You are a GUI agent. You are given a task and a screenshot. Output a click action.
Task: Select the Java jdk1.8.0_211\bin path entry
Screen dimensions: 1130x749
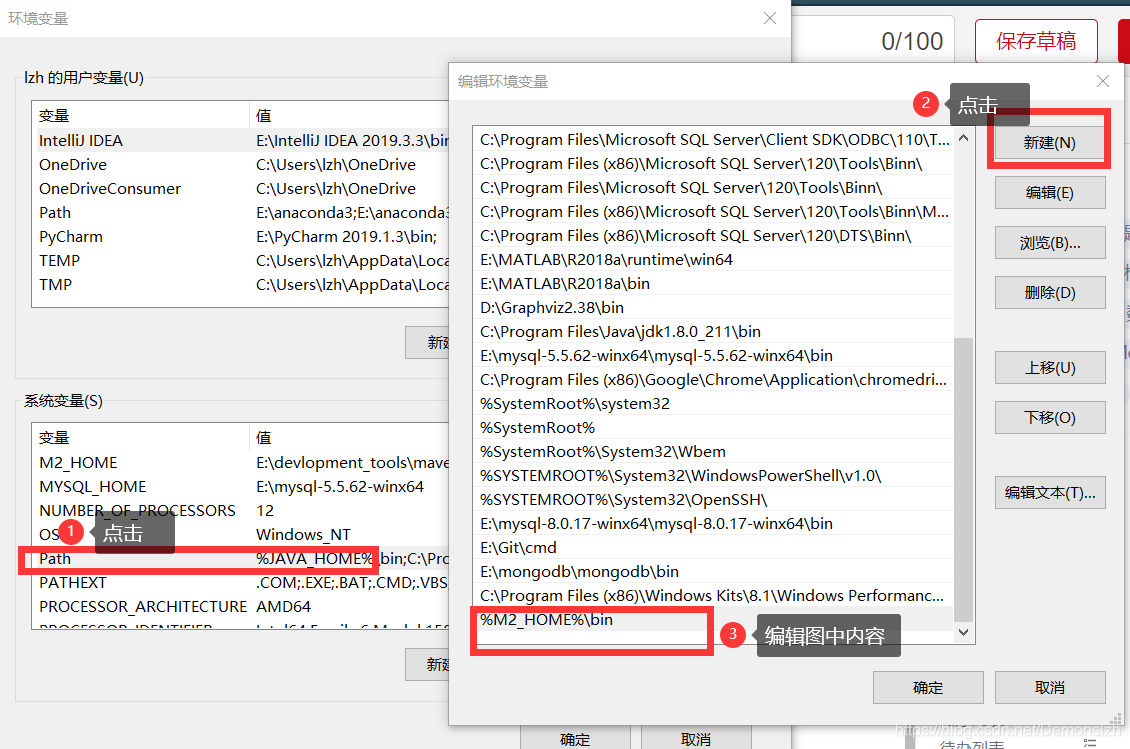click(713, 331)
